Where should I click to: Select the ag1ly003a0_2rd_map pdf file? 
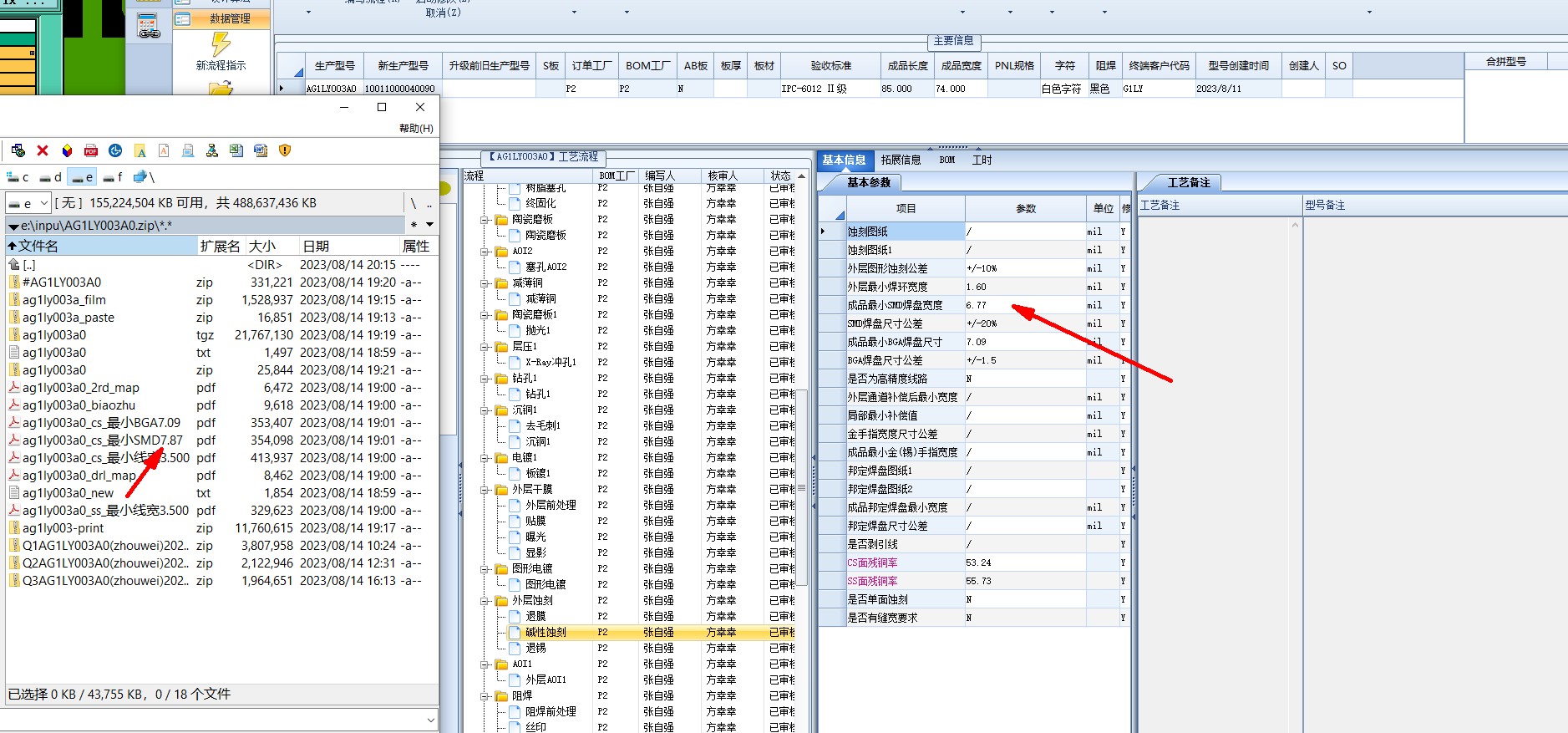(81, 388)
